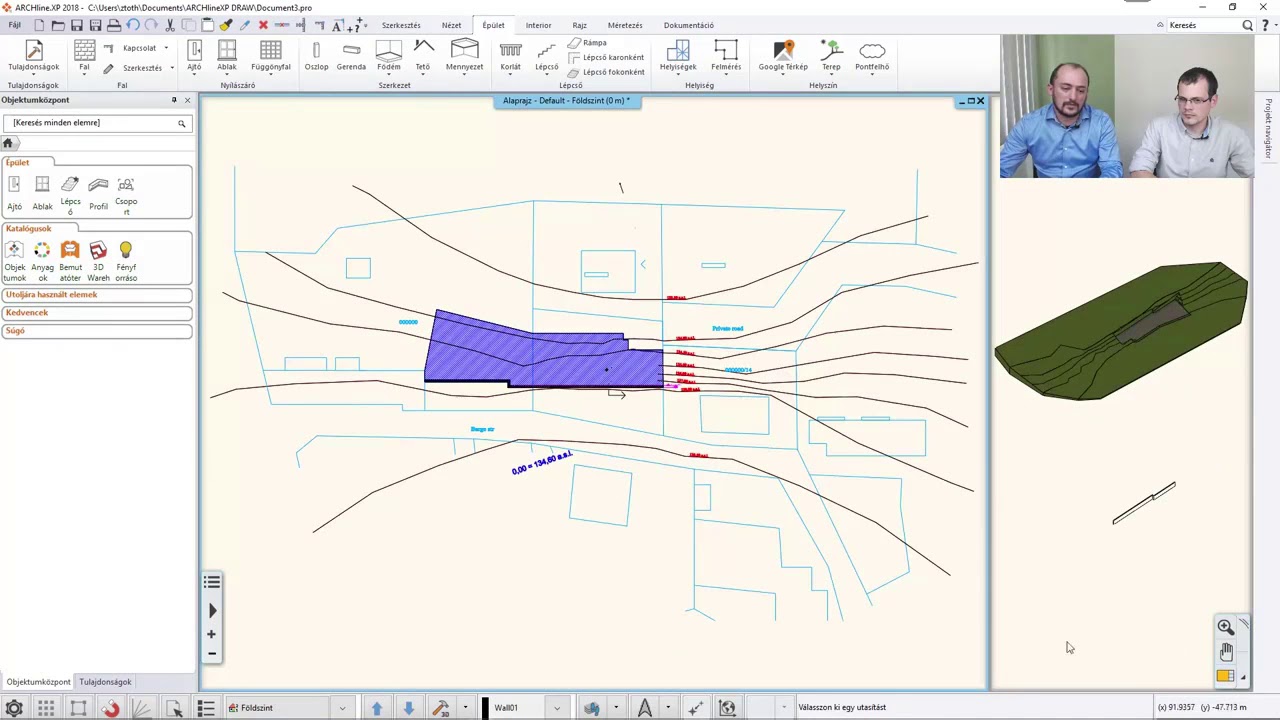Expand the Súgó section
Image resolution: width=1280 pixels, height=720 pixels.
(97, 331)
